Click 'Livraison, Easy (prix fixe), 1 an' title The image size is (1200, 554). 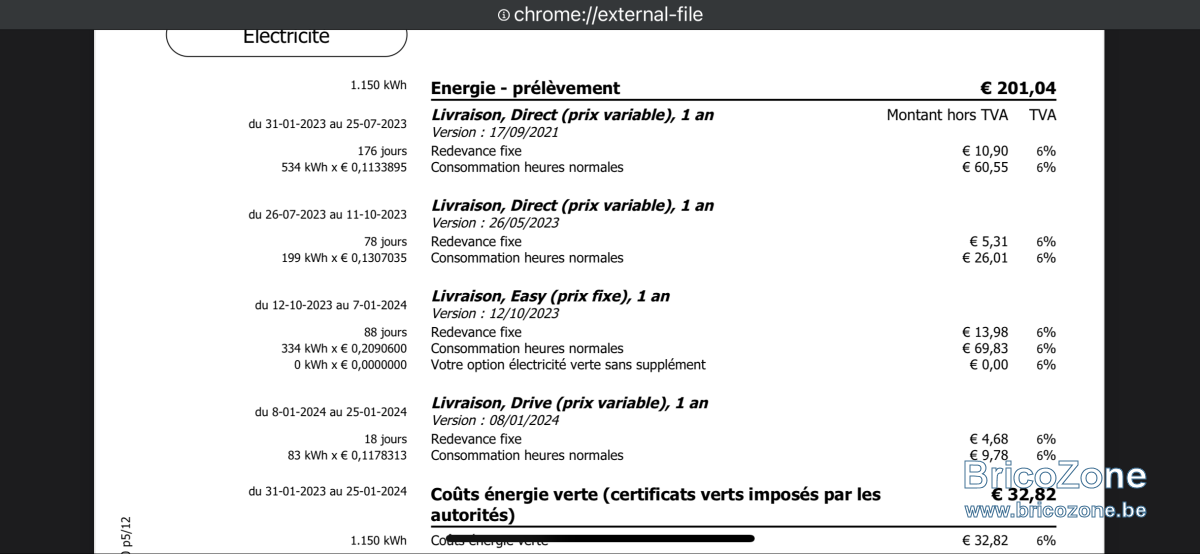point(550,296)
